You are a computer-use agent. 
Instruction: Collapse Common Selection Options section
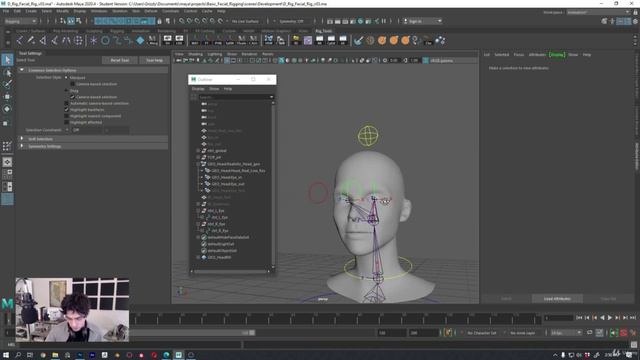(93, 70)
